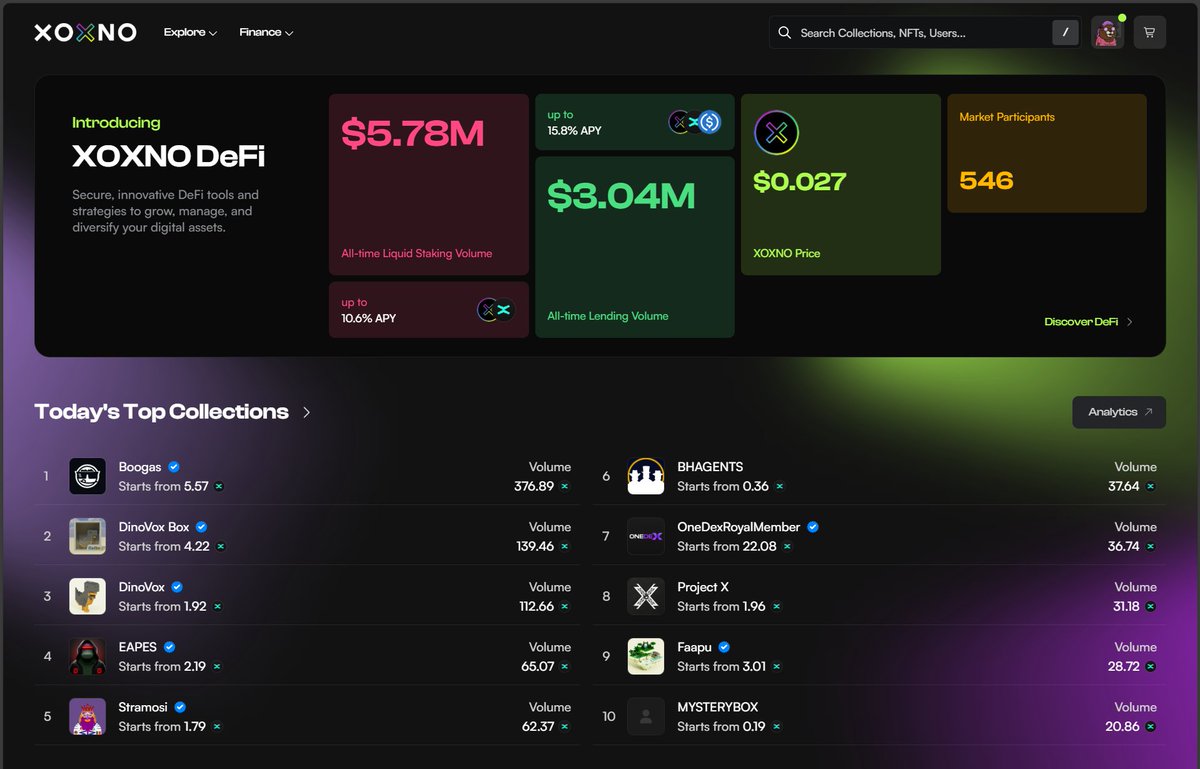Expand Today's Top Collections chevron arrow

point(306,412)
